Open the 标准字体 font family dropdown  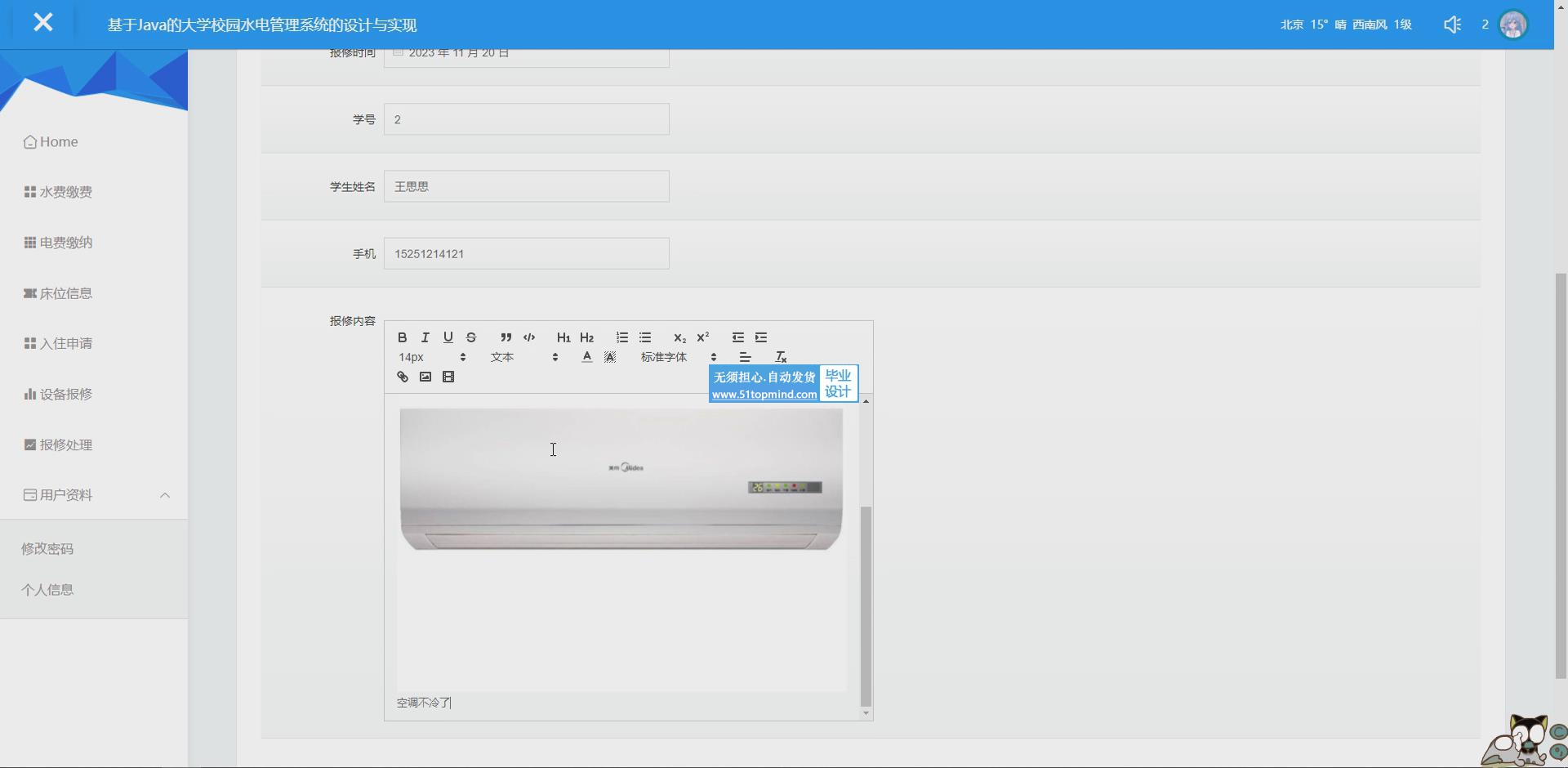[x=679, y=357]
